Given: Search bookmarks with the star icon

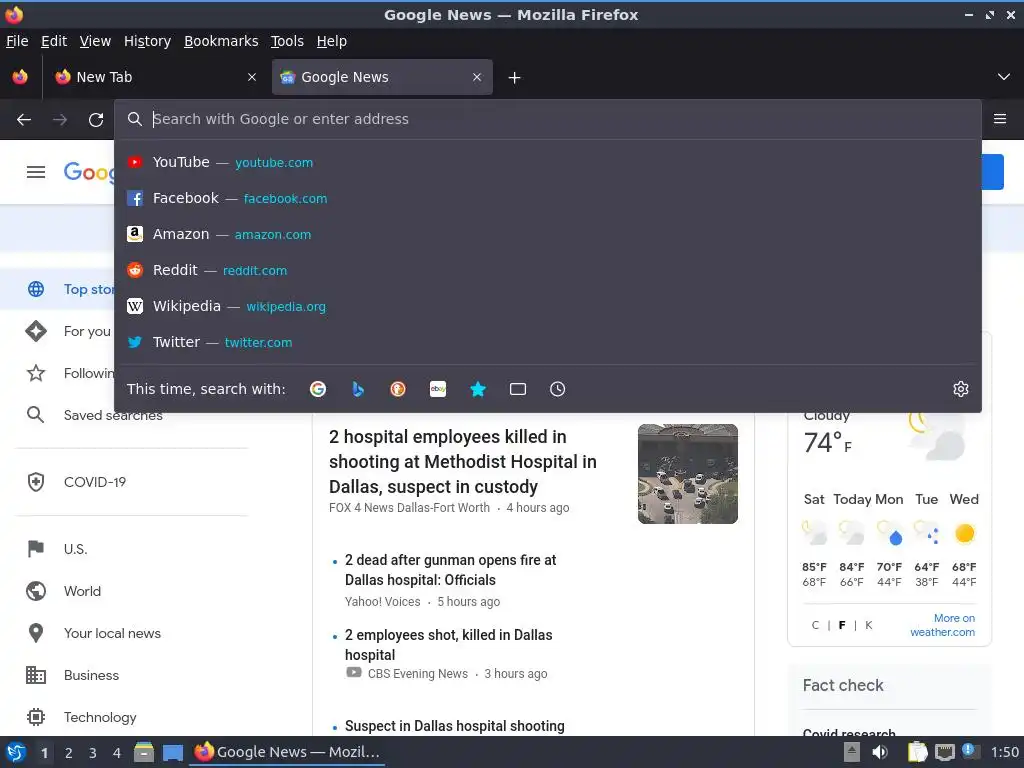Looking at the screenshot, I should pos(478,389).
